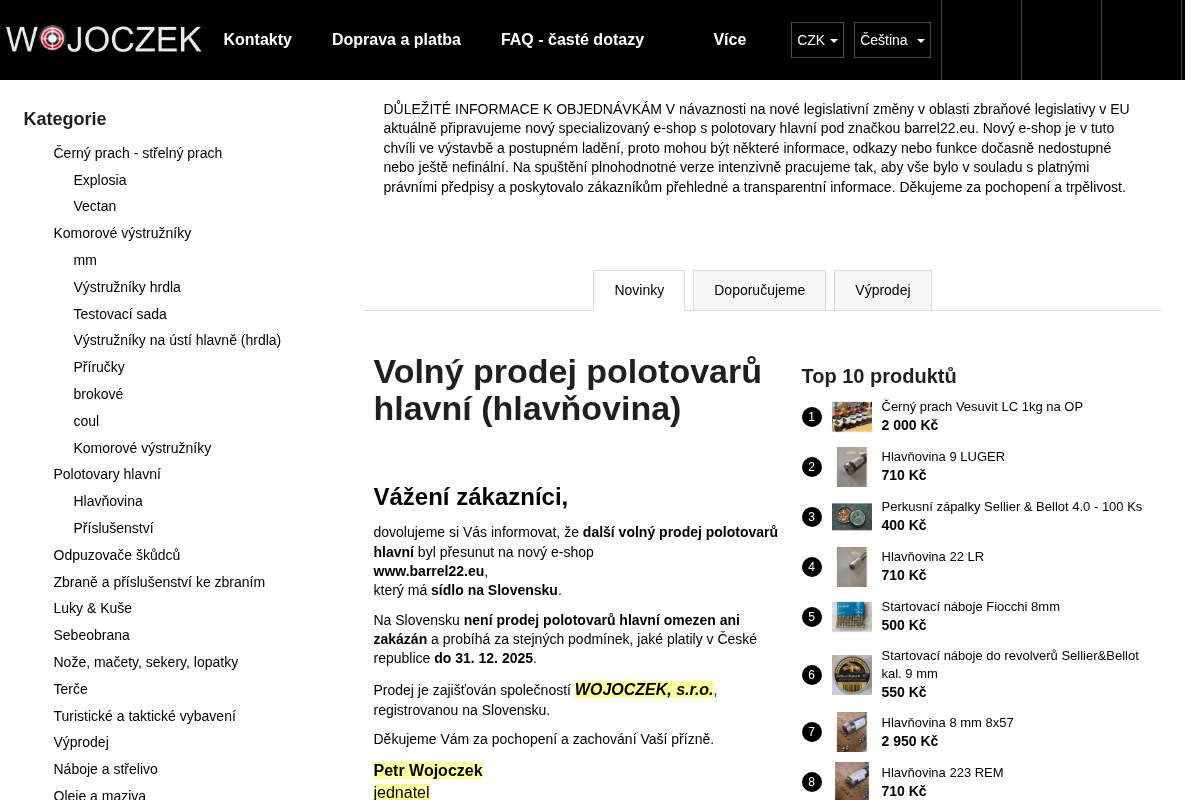
Task: Open Černý prach Vesuvit product thumbnail
Action: pos(852,417)
